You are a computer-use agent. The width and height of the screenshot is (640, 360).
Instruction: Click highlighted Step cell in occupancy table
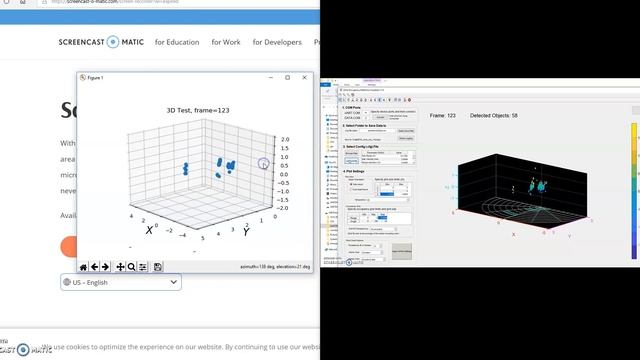[382, 218]
